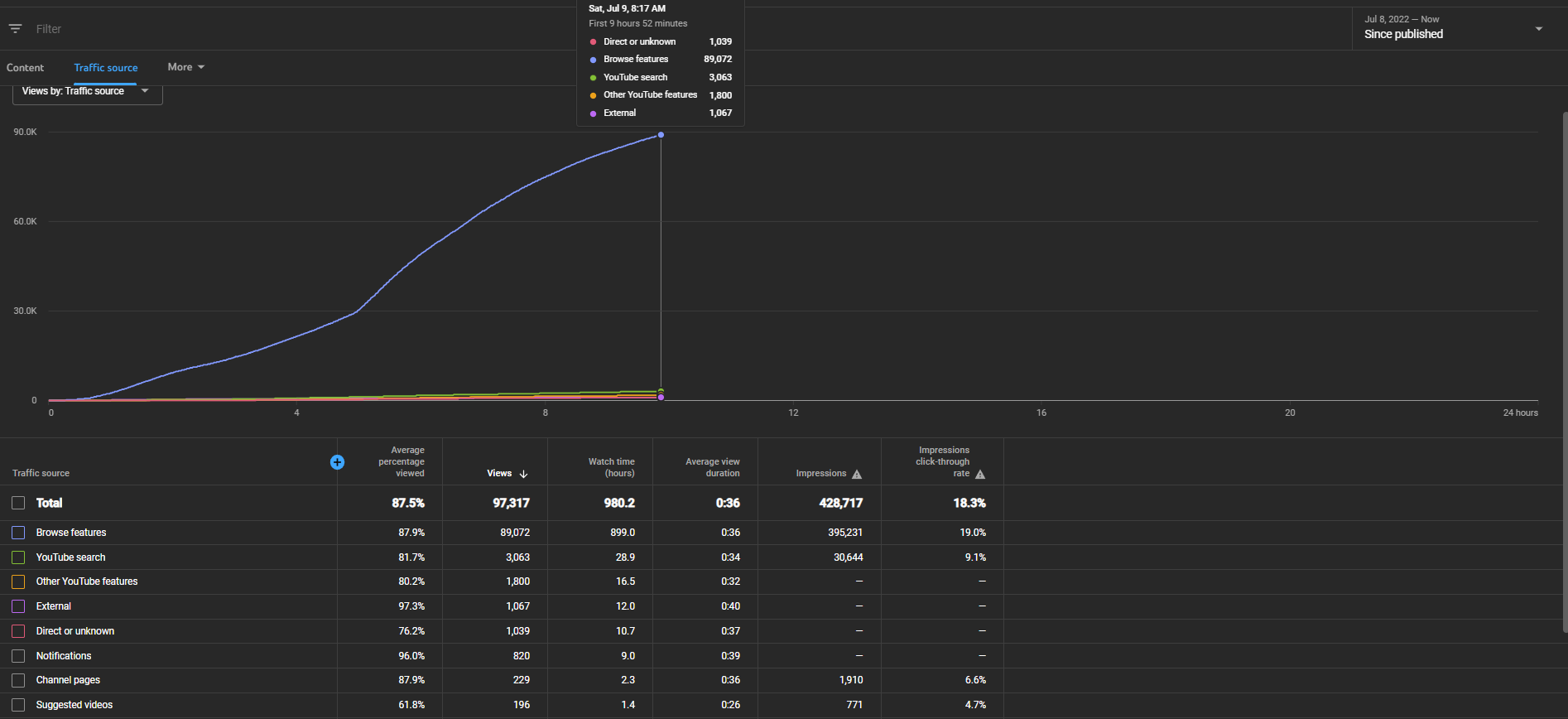Click the Total watch time value 980.2
Screen dimensions: 1568x719
(619, 503)
